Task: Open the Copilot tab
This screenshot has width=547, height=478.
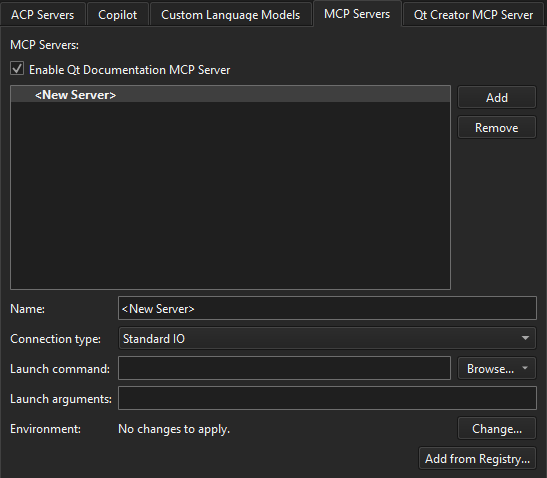Action: click(118, 15)
